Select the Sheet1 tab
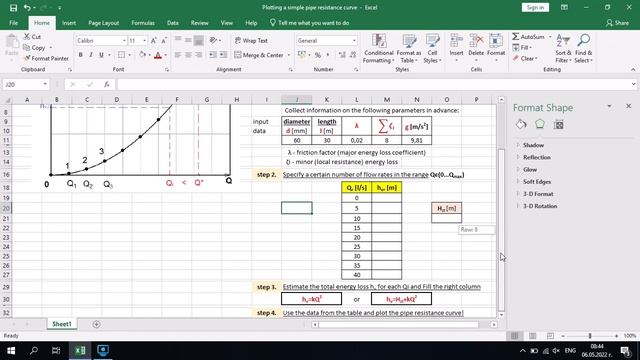The height and width of the screenshot is (360, 640). [62, 324]
